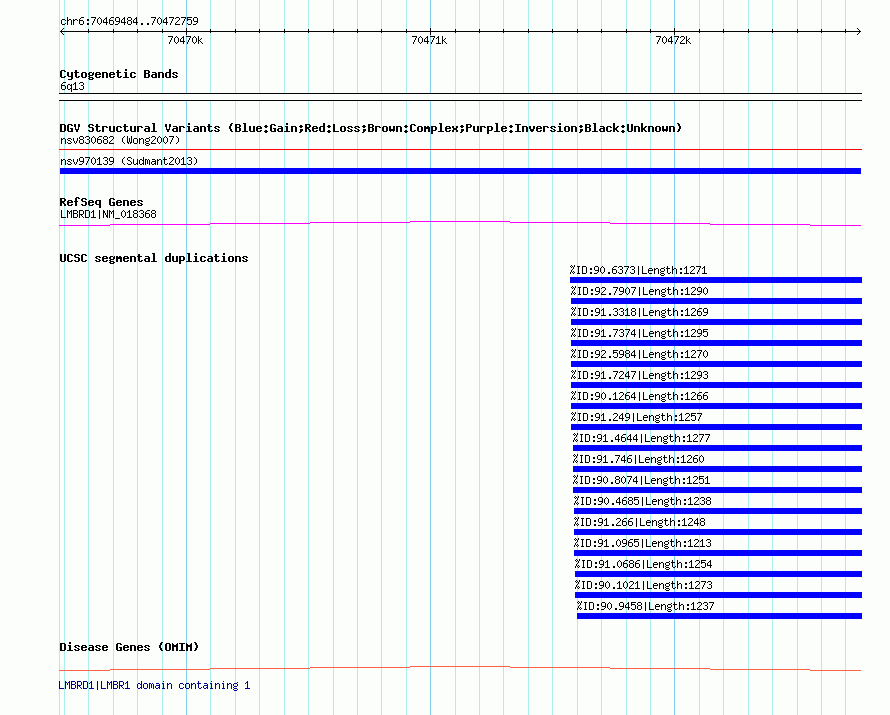Select duplication %ID:91.4644|Length:1277

click(641, 438)
